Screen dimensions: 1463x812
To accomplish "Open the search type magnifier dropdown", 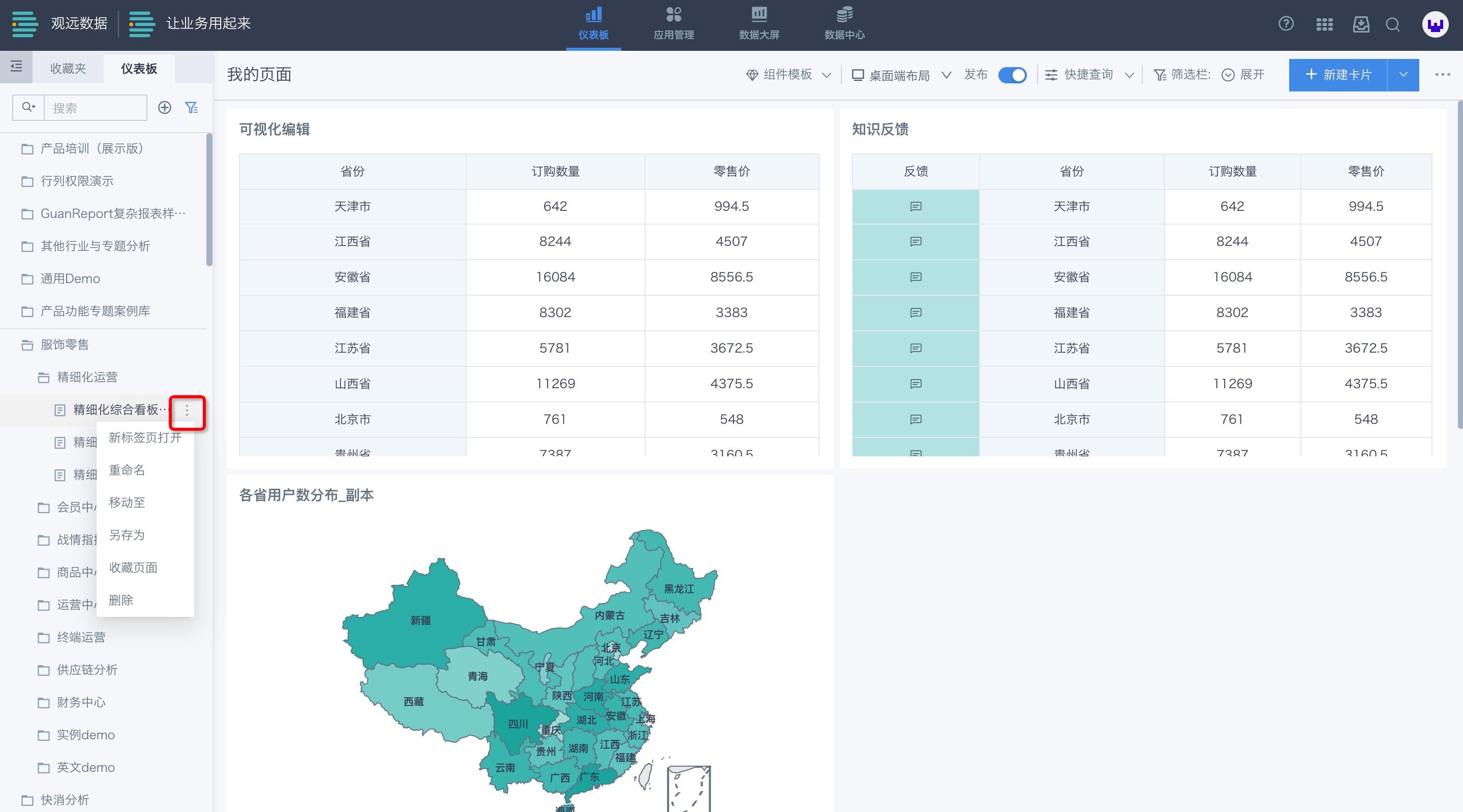I will [28, 107].
